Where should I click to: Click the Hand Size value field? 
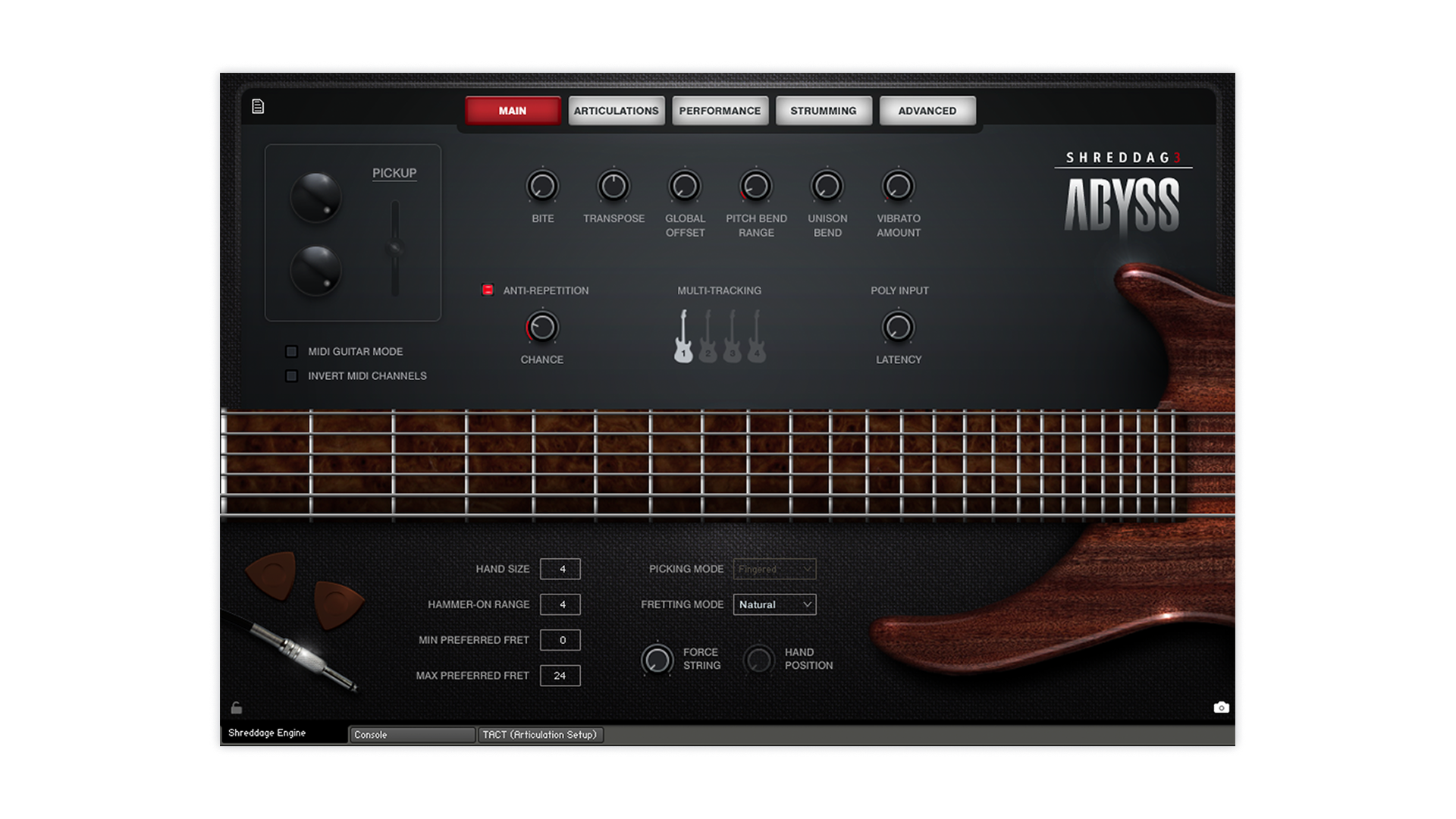point(560,569)
